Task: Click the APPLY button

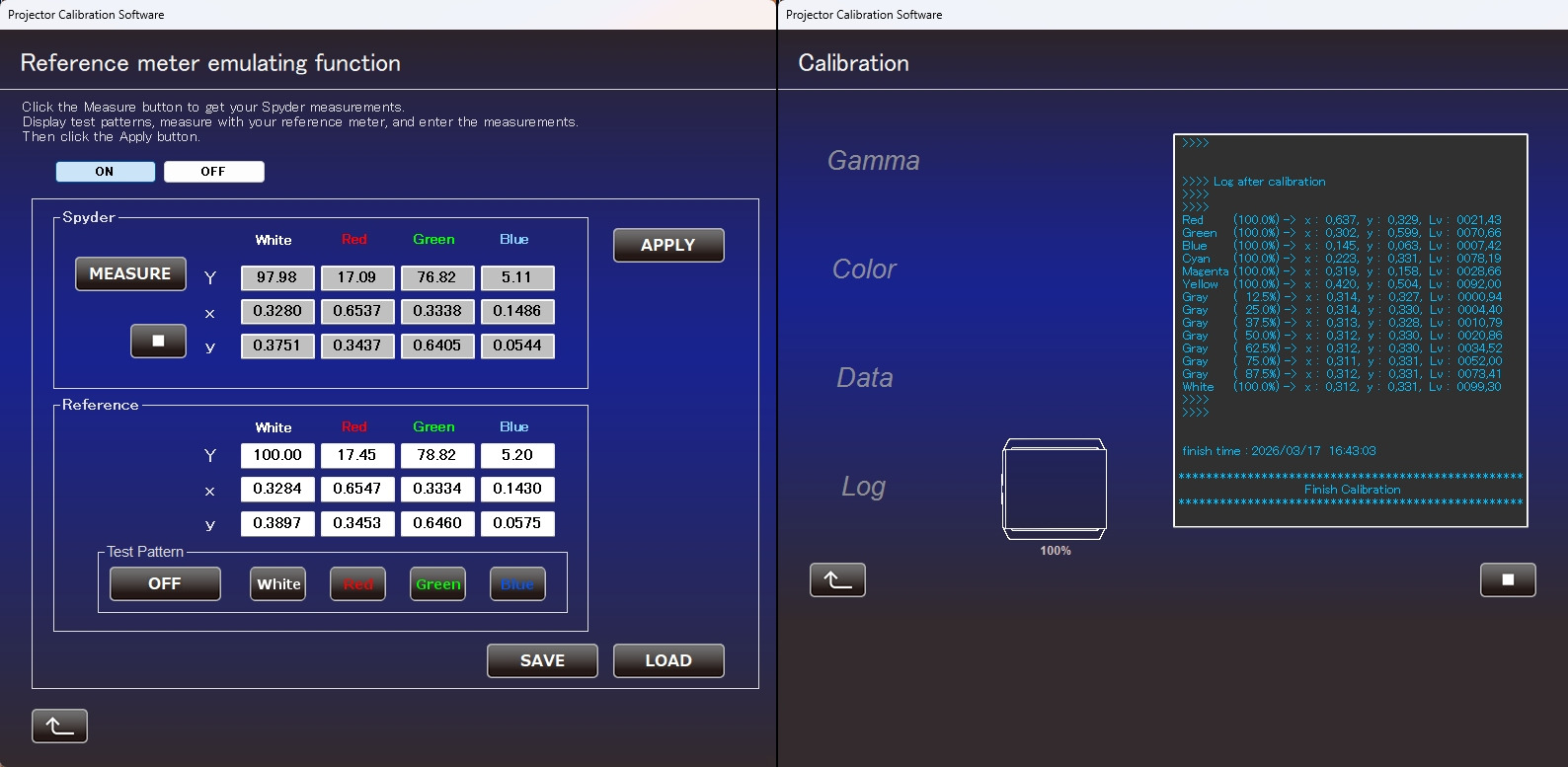Action: [668, 246]
